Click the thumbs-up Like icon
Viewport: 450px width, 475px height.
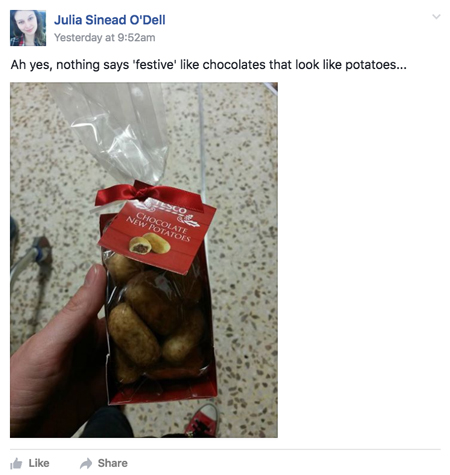click(x=16, y=463)
